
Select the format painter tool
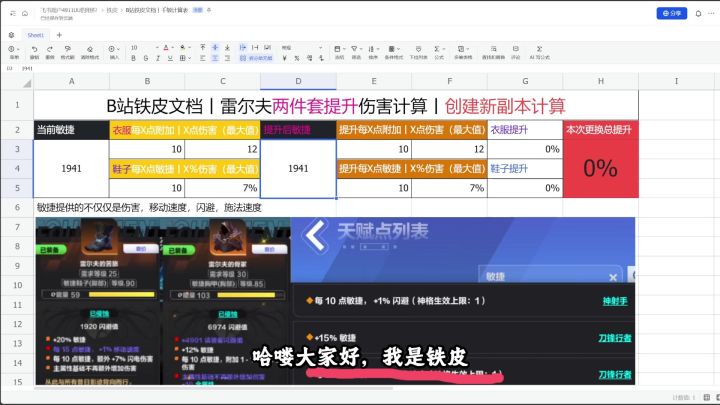point(68,51)
